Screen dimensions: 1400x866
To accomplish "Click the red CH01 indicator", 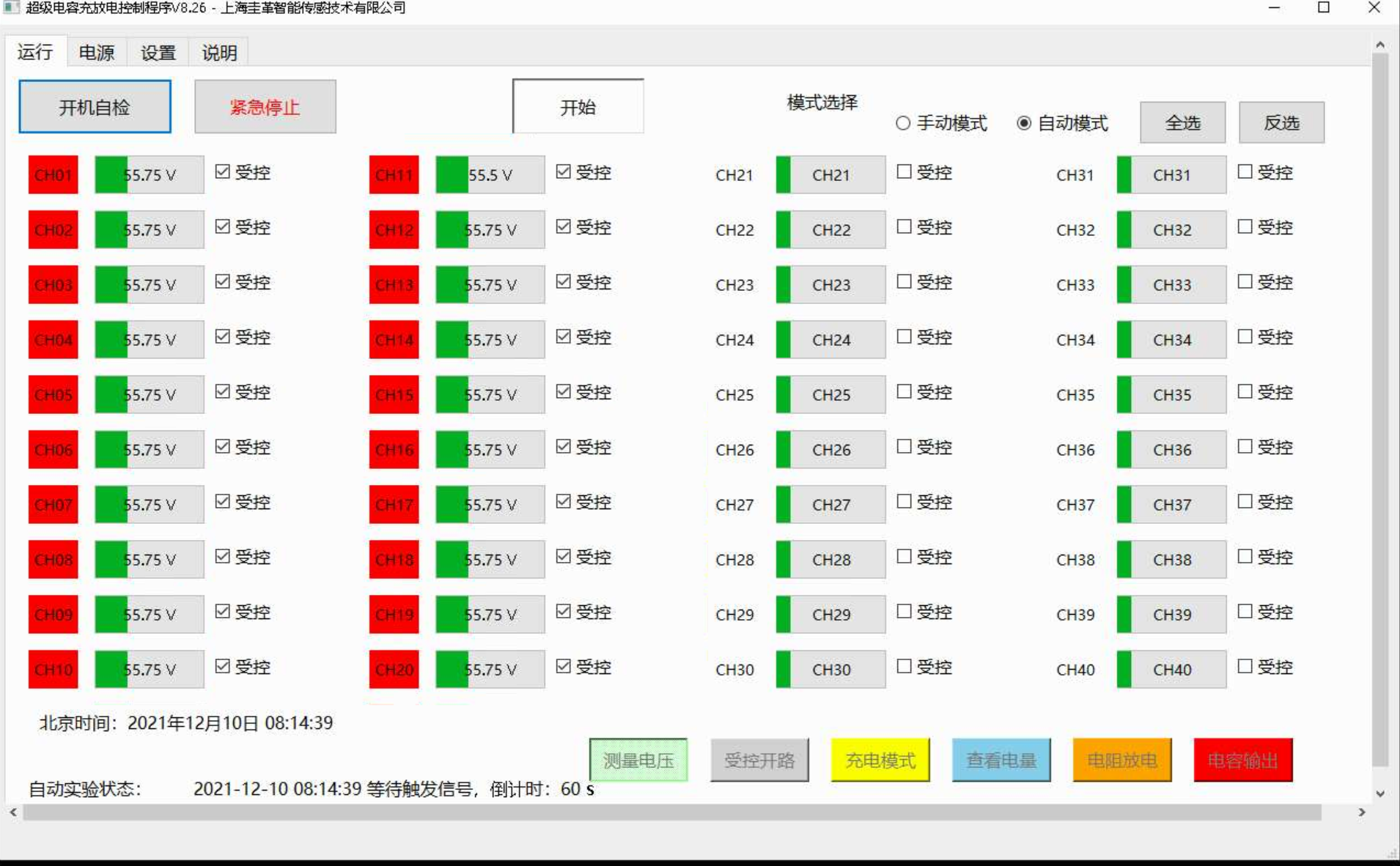I will (x=54, y=175).
